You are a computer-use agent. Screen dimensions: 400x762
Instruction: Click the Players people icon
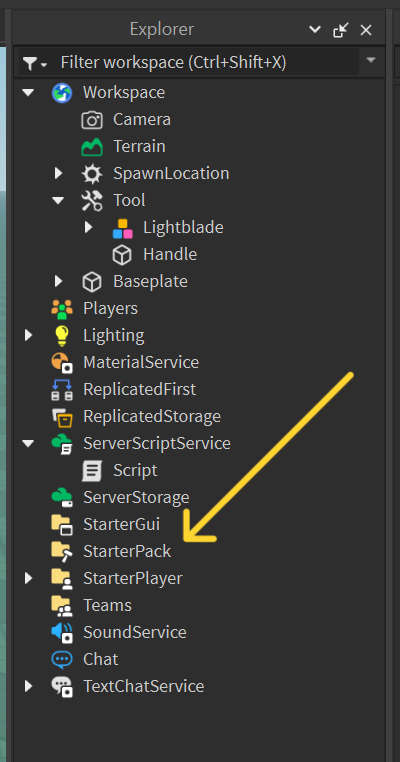coord(62,309)
